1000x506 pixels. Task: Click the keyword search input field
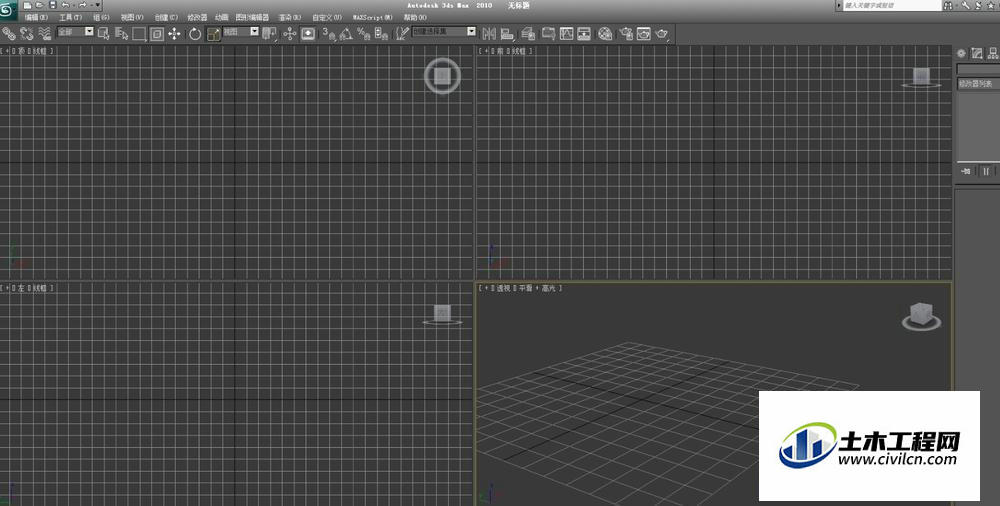coord(892,5)
